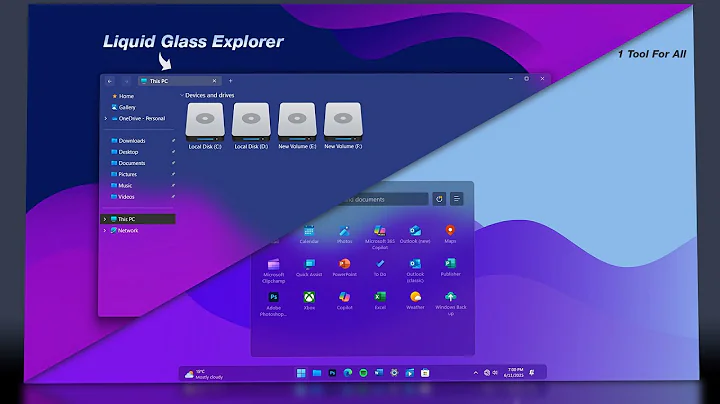Click the Windows Start button on taskbar

[301, 373]
